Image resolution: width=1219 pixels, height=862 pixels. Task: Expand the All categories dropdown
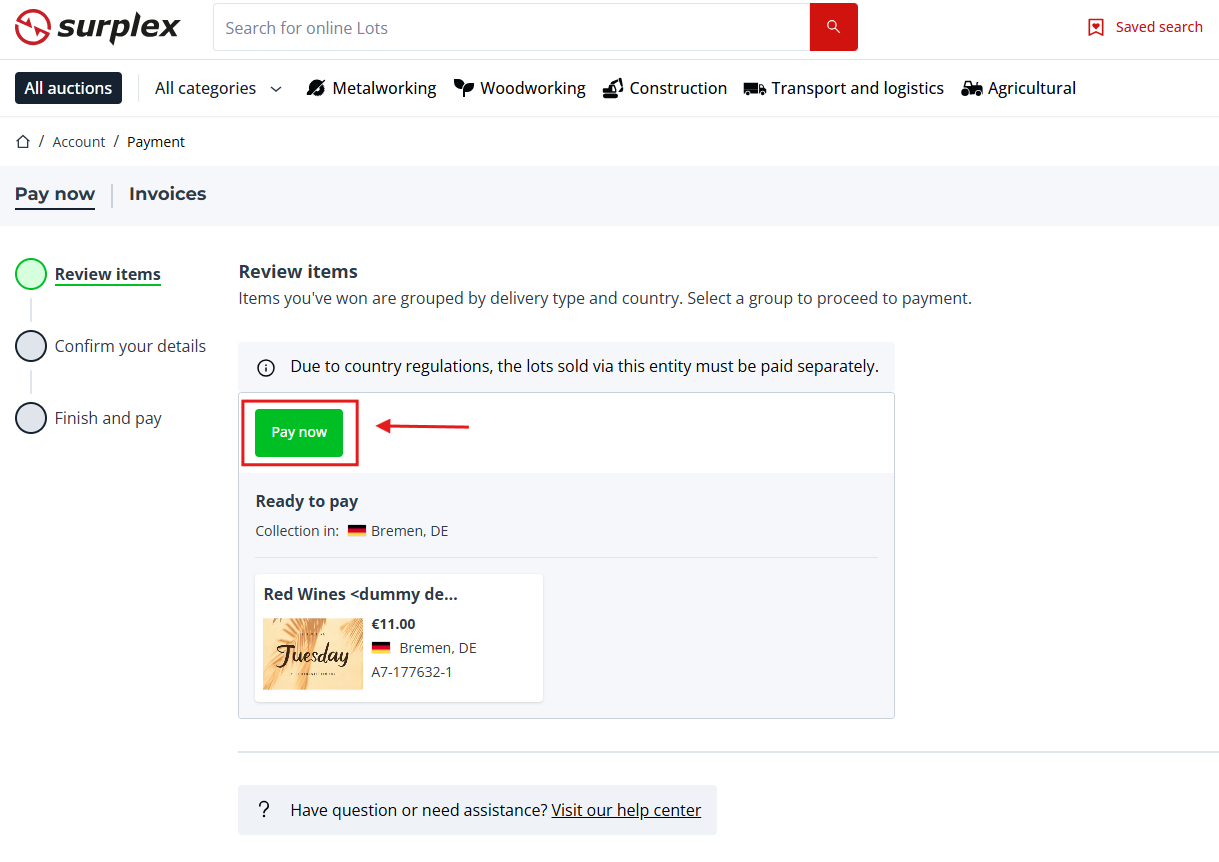218,88
